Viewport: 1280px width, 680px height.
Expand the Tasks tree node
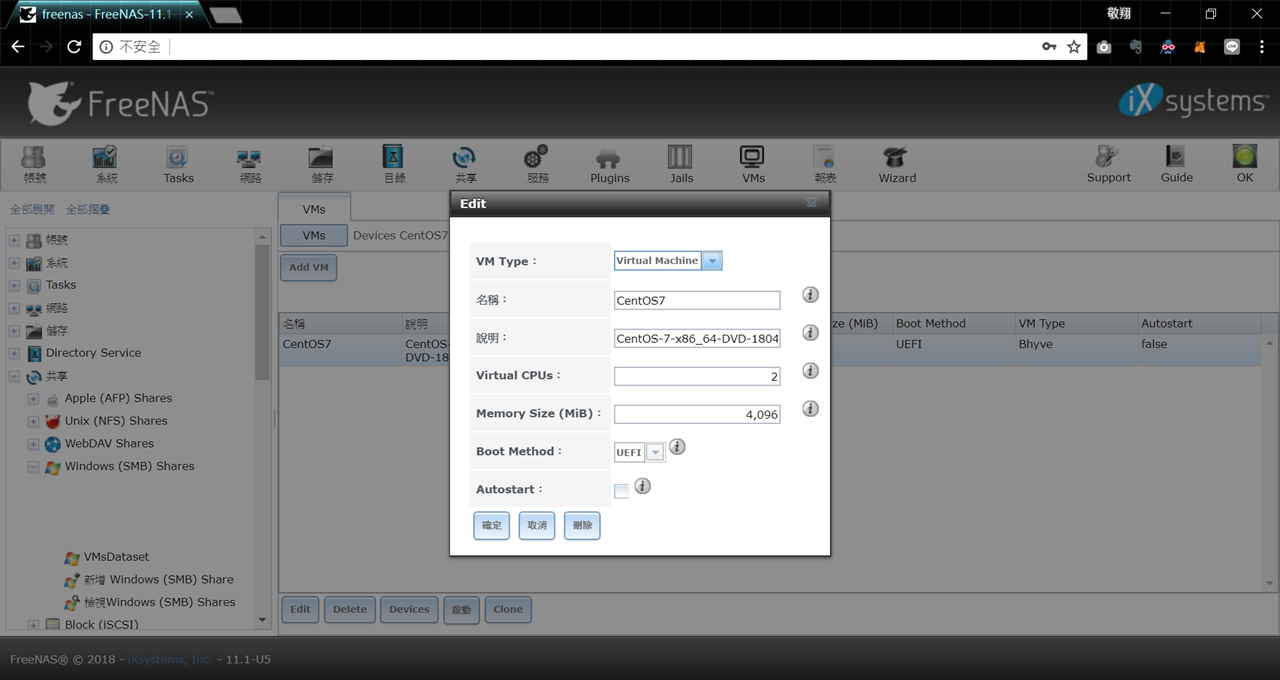point(14,285)
